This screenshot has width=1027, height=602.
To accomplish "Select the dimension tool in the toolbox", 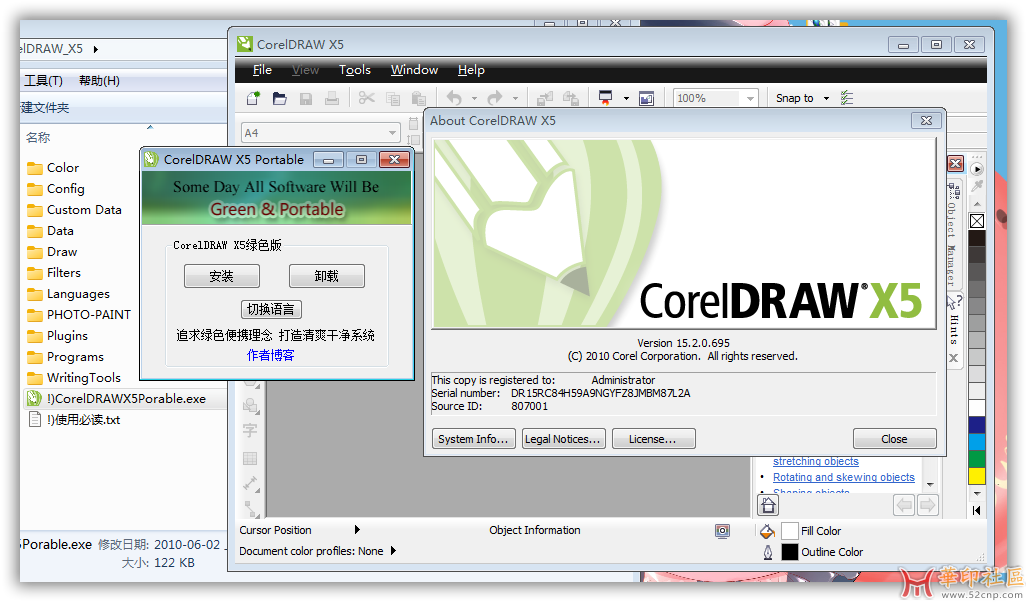I will click(250, 484).
